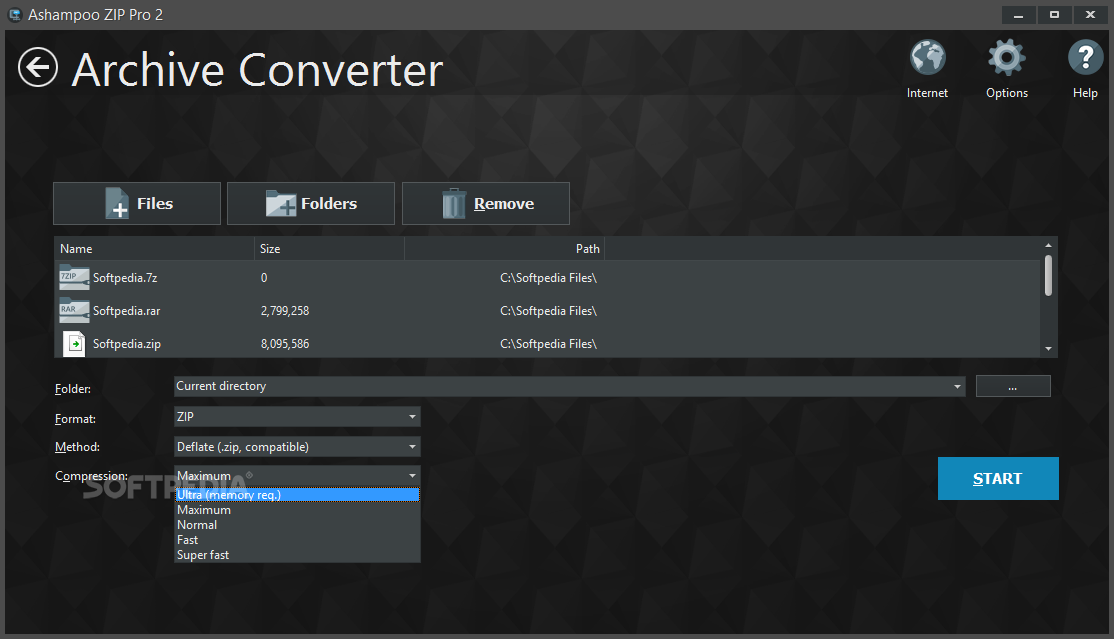This screenshot has width=1114, height=639.
Task: Open the Internet globe icon
Action: (927, 58)
